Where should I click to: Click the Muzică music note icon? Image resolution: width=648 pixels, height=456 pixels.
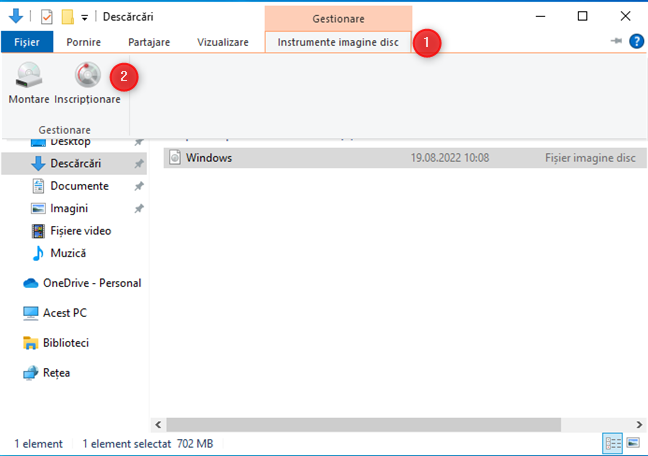[38, 253]
